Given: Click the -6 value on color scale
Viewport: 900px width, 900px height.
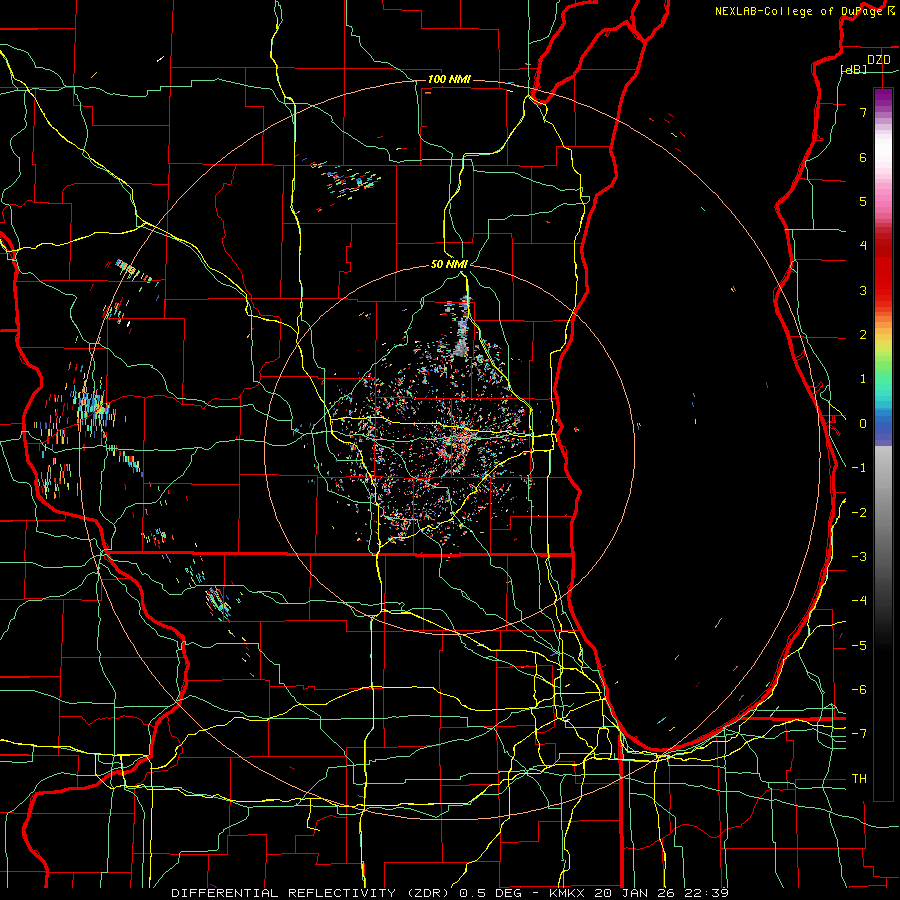Looking at the screenshot, I should click(859, 690).
